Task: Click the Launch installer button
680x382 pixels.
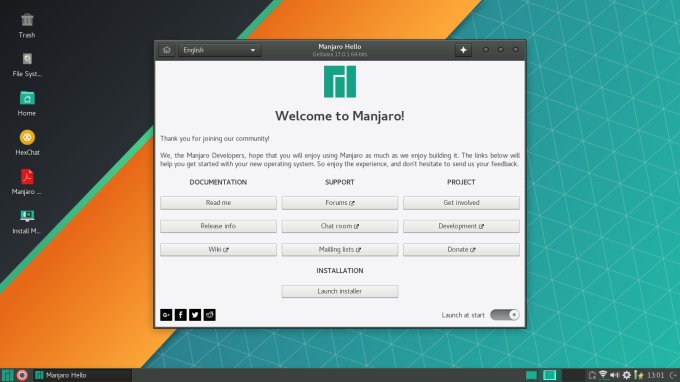Action: tap(340, 291)
